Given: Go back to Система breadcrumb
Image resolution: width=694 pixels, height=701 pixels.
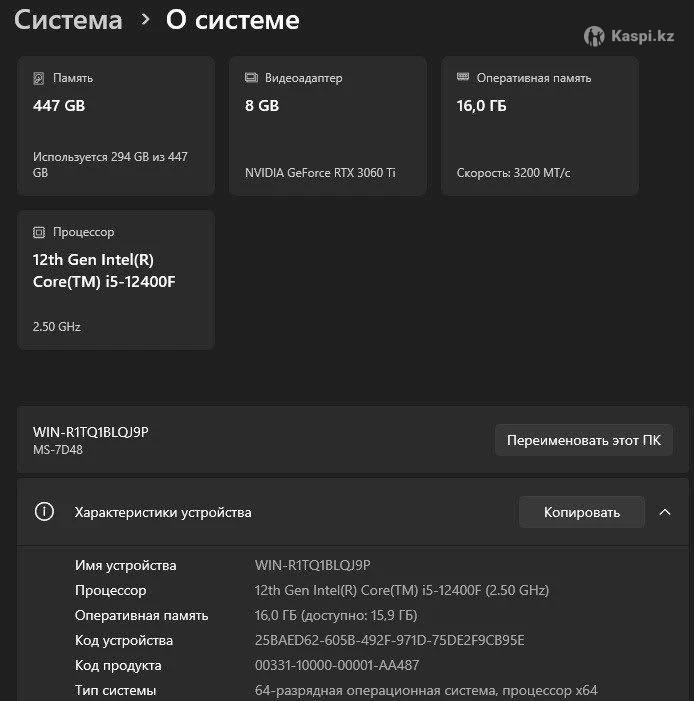Looking at the screenshot, I should click(69, 20).
